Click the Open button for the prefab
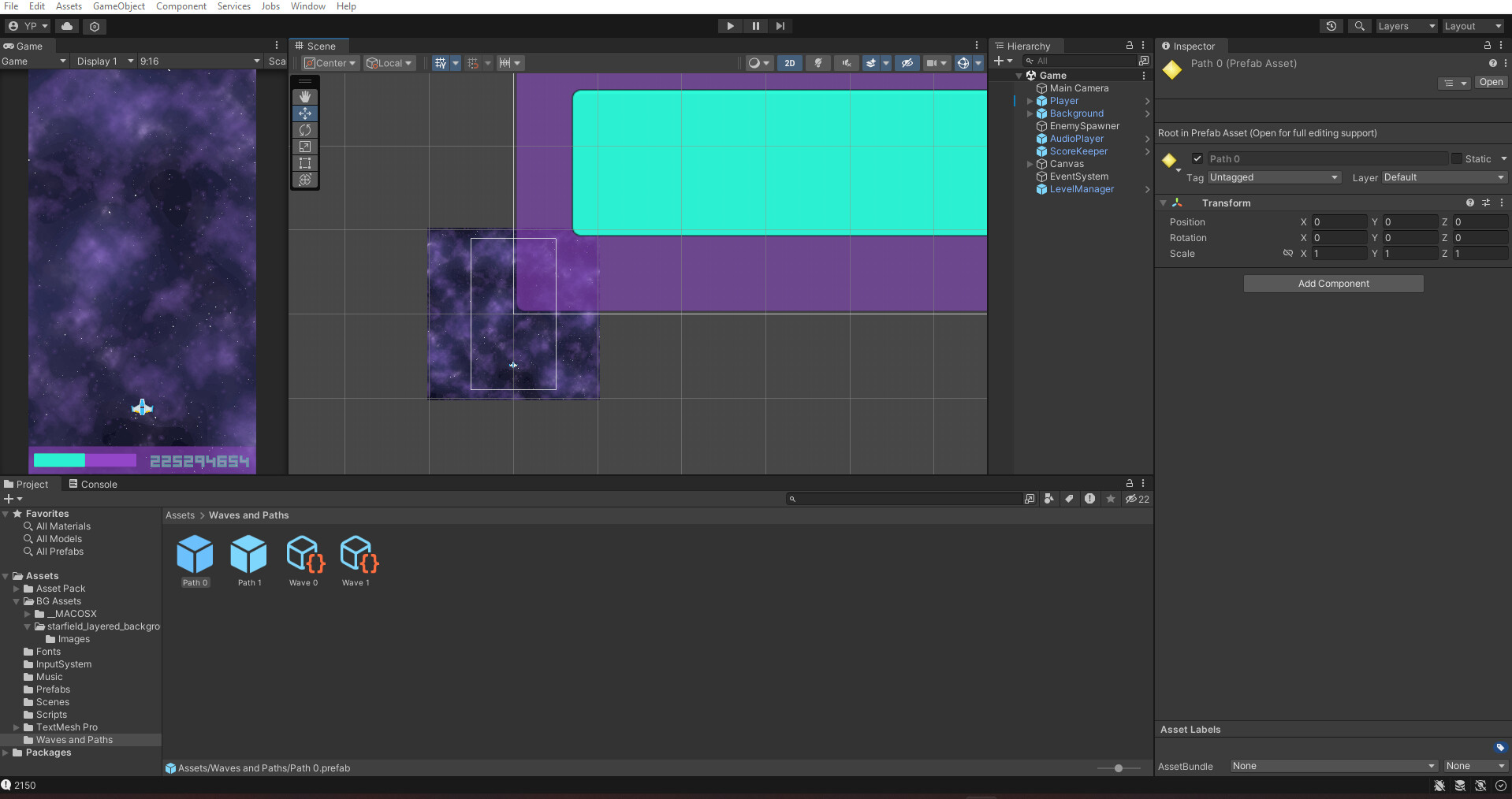 tap(1490, 82)
